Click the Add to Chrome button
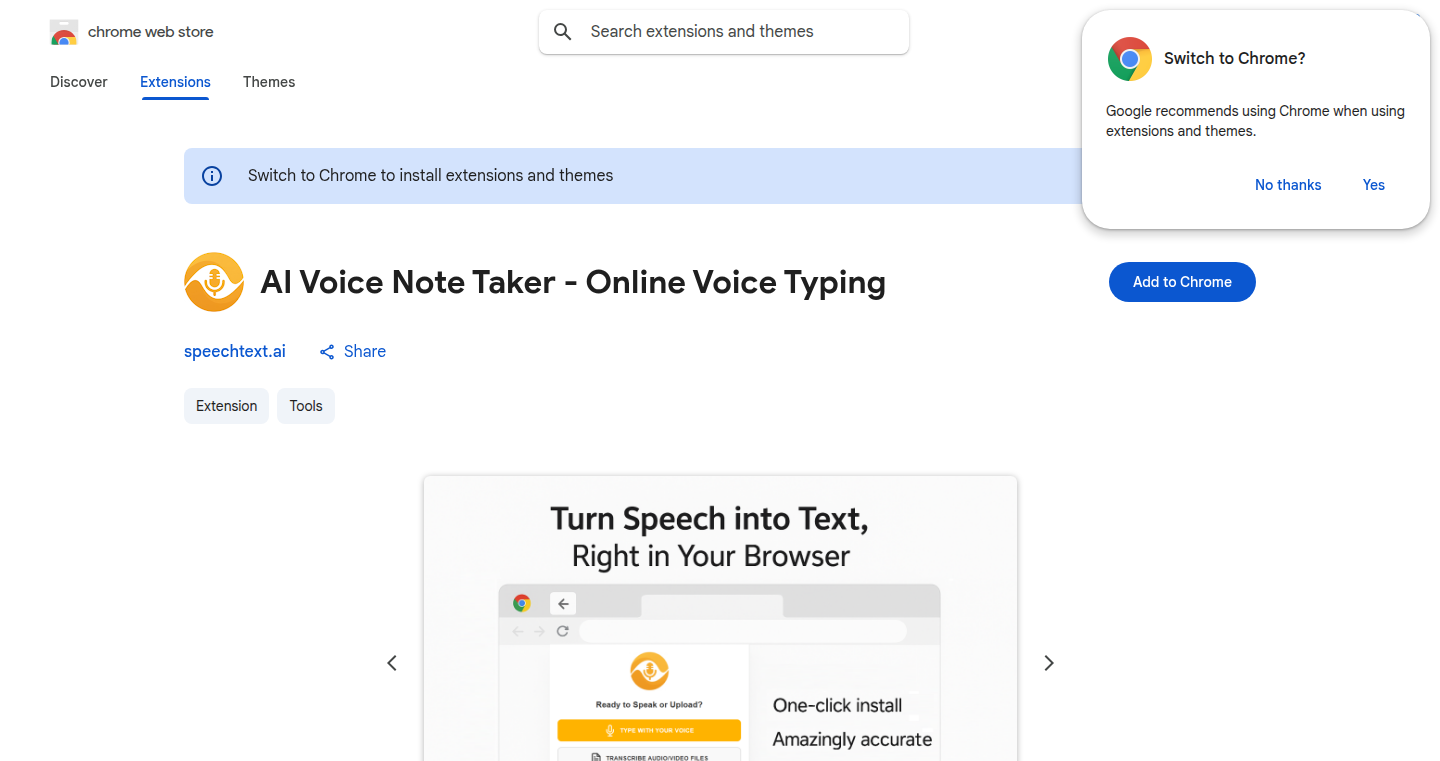This screenshot has width=1440, height=761. [x=1182, y=282]
